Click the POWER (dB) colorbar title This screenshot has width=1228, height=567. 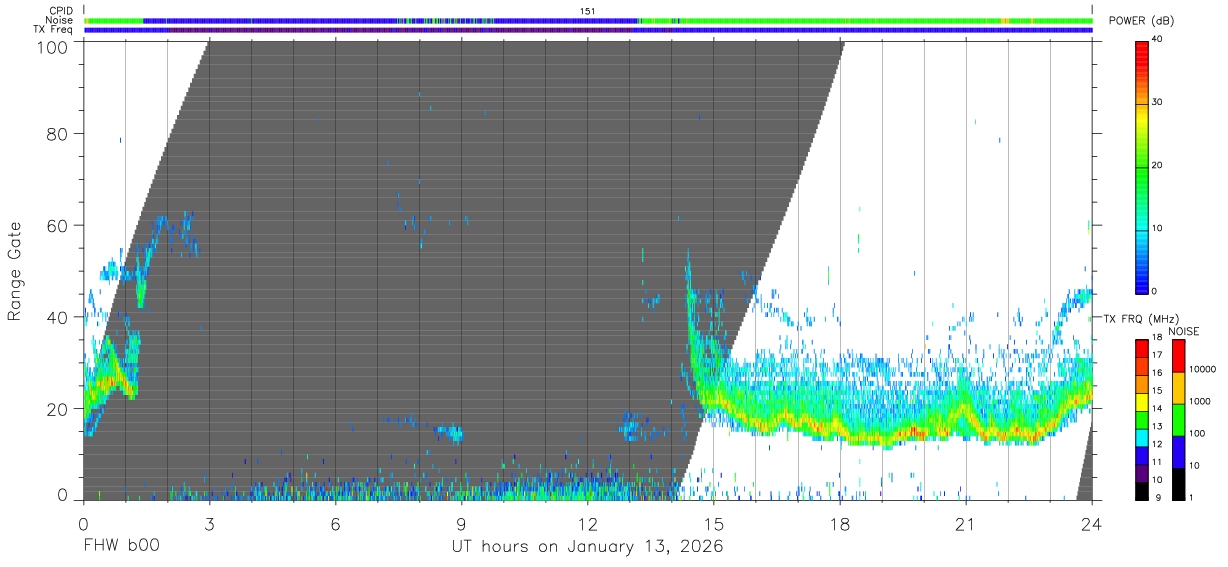pyautogui.click(x=1142, y=21)
